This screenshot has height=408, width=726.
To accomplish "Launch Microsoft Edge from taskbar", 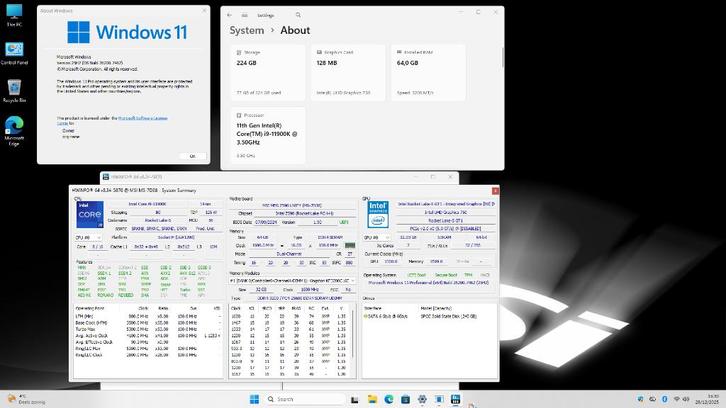I will coord(389,399).
